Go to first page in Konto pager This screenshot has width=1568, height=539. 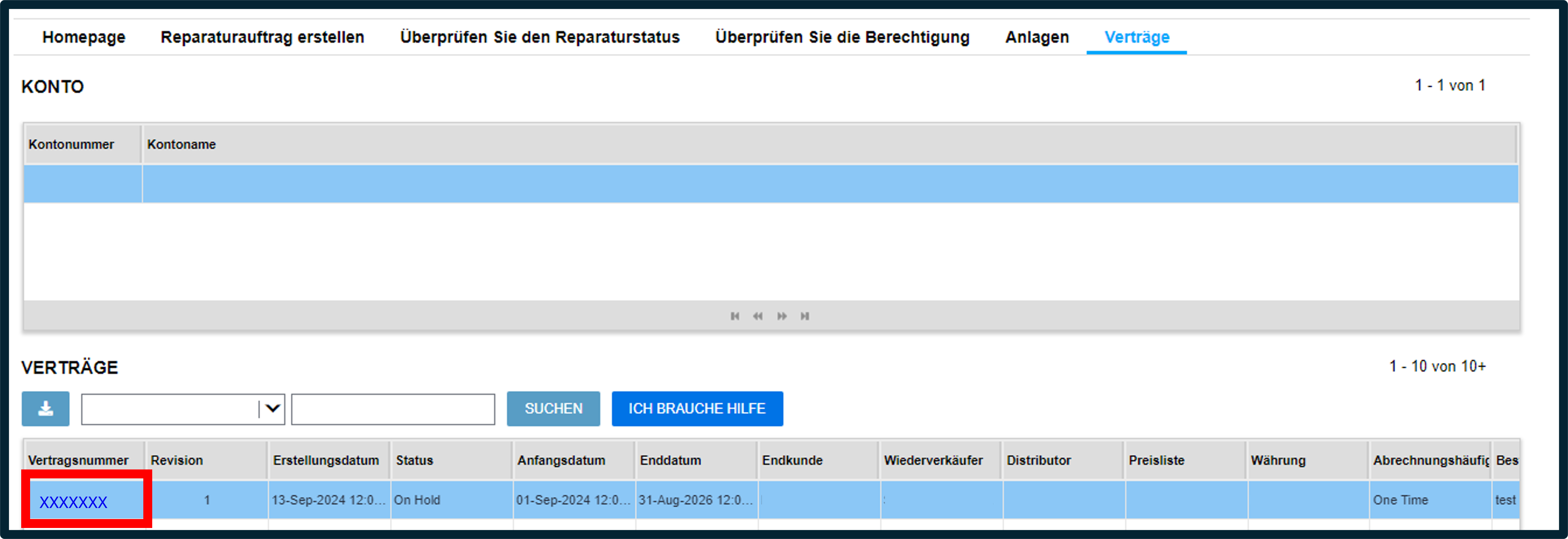click(735, 316)
